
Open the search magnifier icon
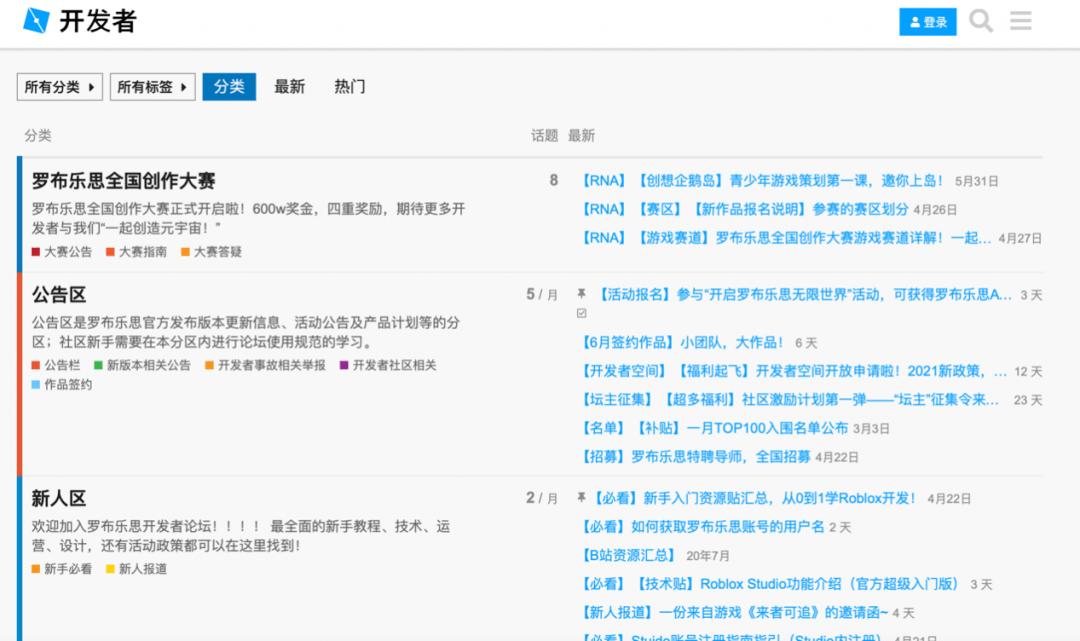(981, 21)
